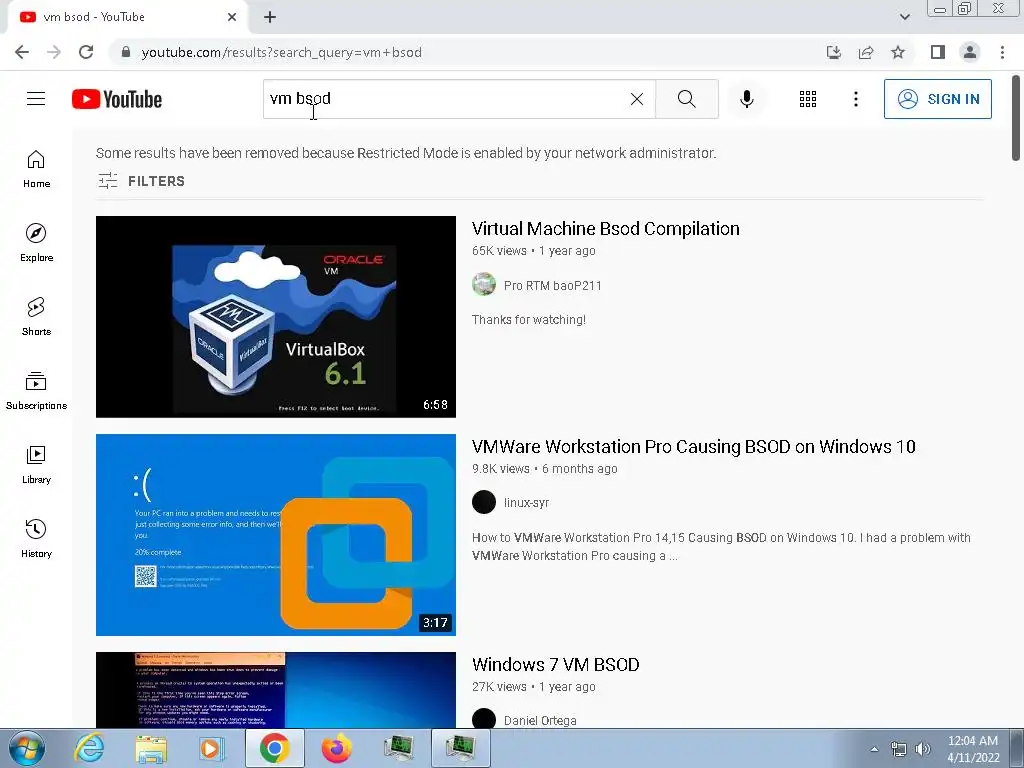Click the SIGN IN button

coord(938,99)
